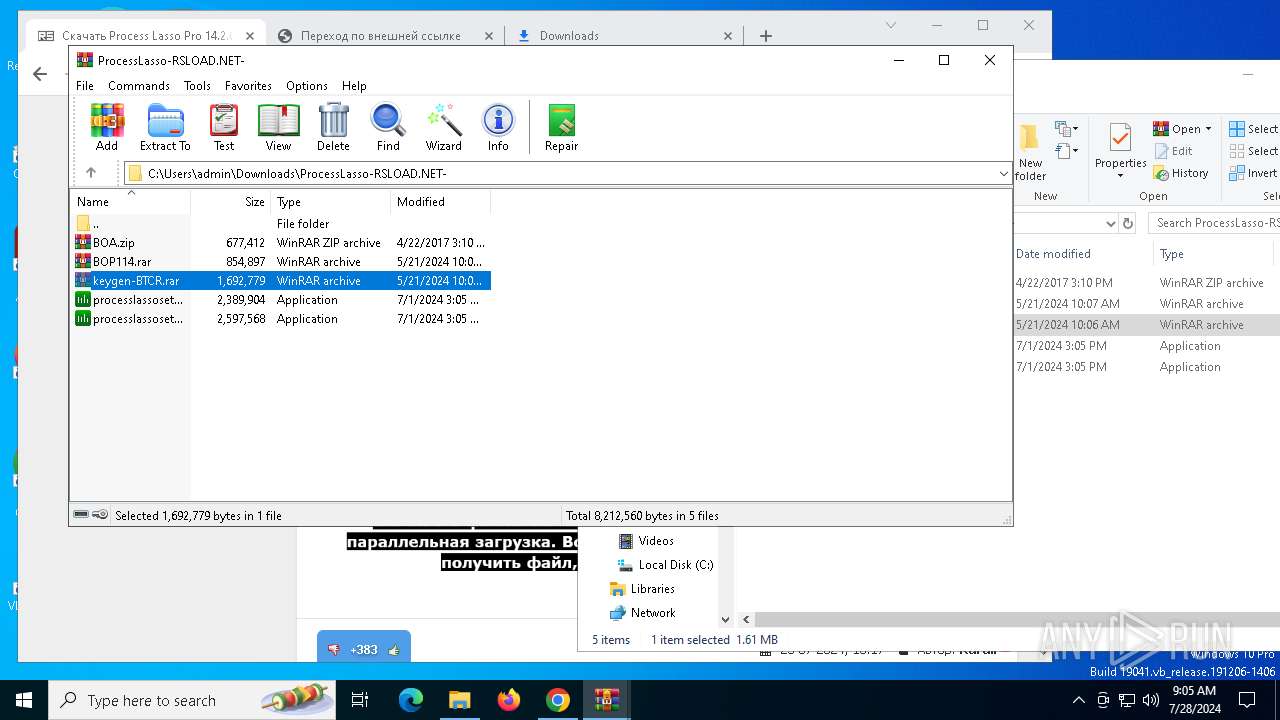
Task: Select Network in the Explorer tree
Action: 642,613
